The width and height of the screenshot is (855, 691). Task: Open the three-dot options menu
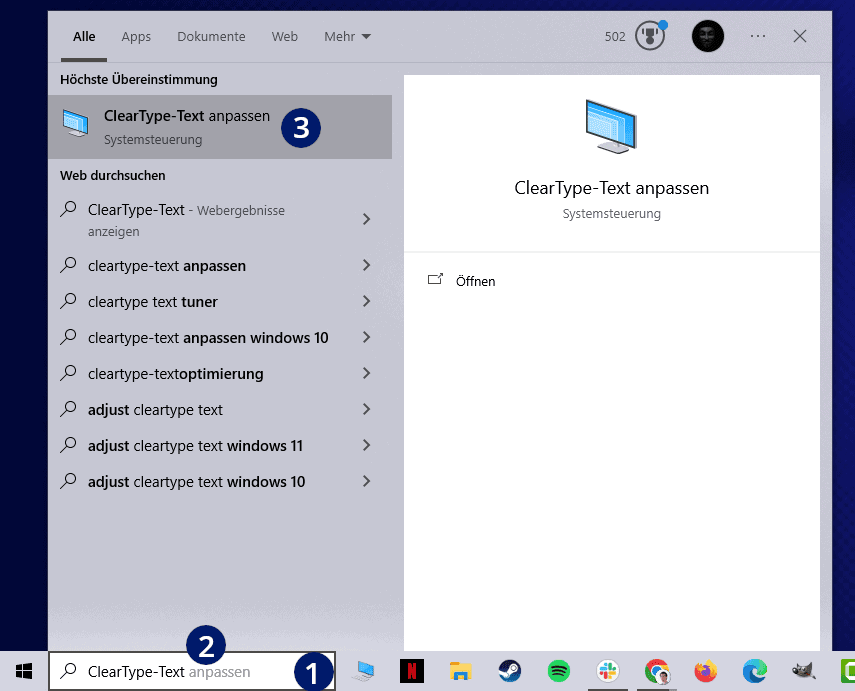(x=758, y=36)
